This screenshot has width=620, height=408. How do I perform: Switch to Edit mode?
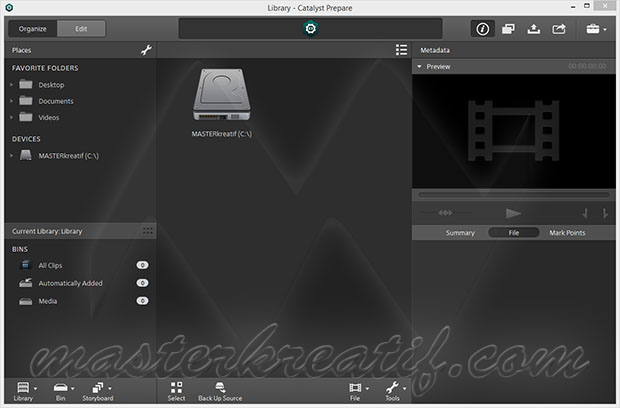pos(81,29)
